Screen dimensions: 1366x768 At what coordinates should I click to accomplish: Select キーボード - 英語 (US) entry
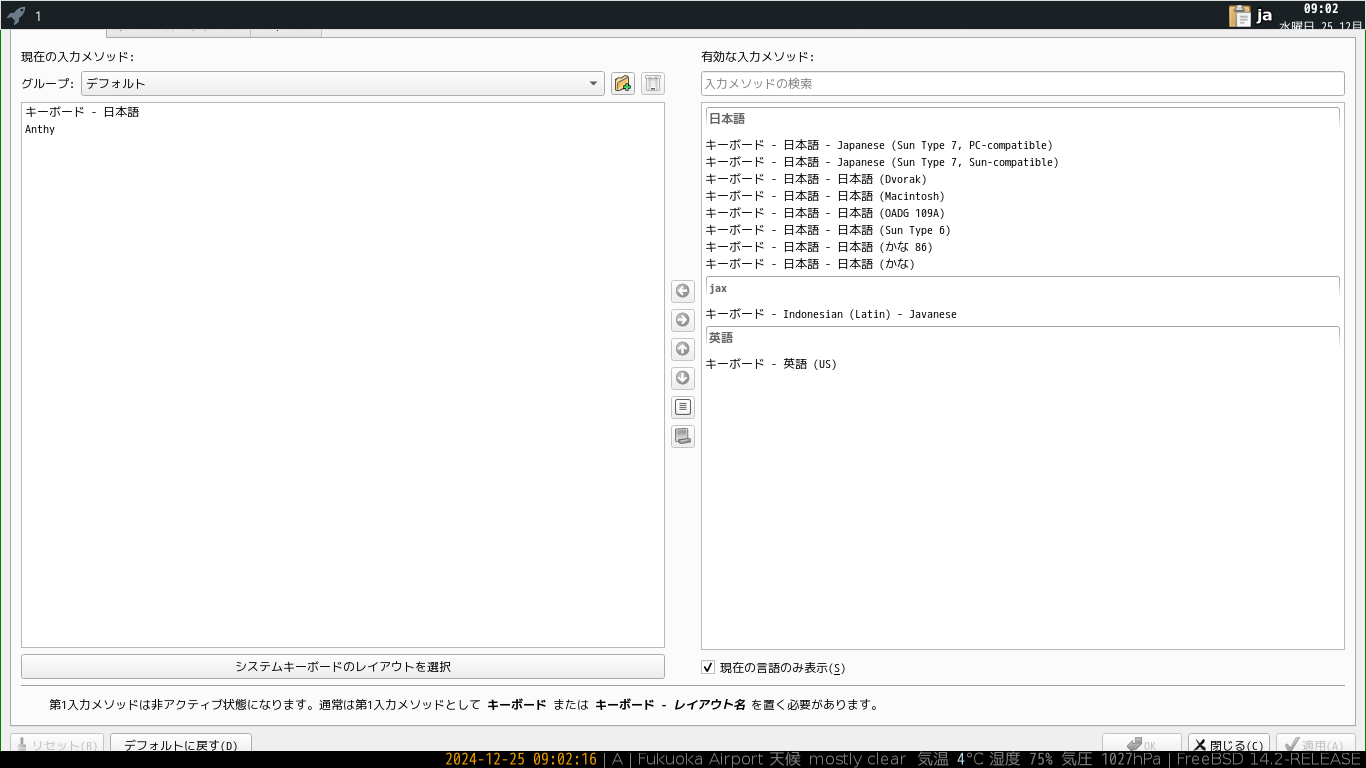pos(771,364)
